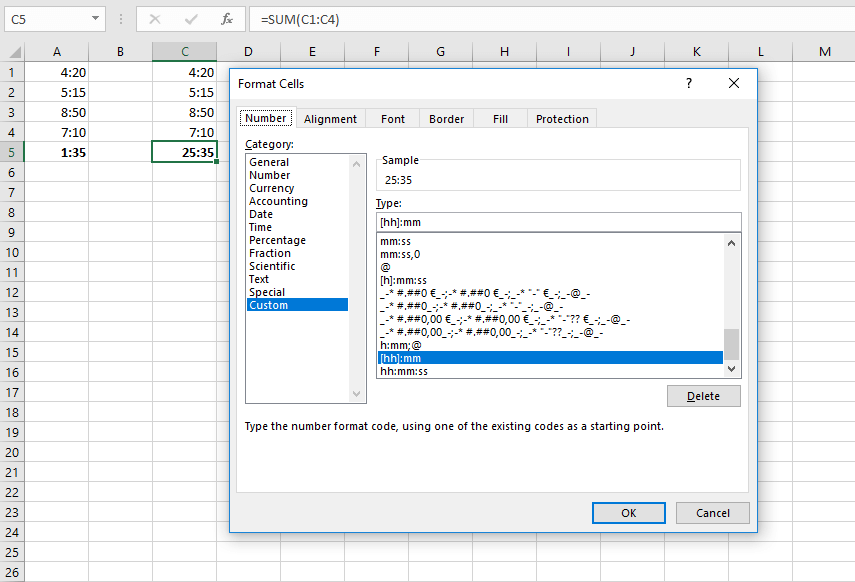This screenshot has width=855, height=582.
Task: Select cell C4 containing 7:10
Action: tap(184, 133)
